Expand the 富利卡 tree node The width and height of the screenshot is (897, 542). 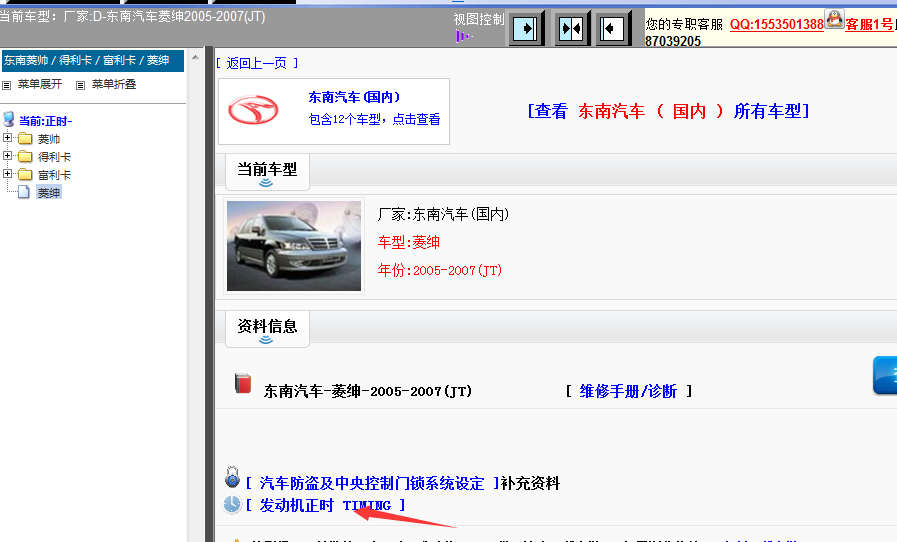click(x=7, y=173)
